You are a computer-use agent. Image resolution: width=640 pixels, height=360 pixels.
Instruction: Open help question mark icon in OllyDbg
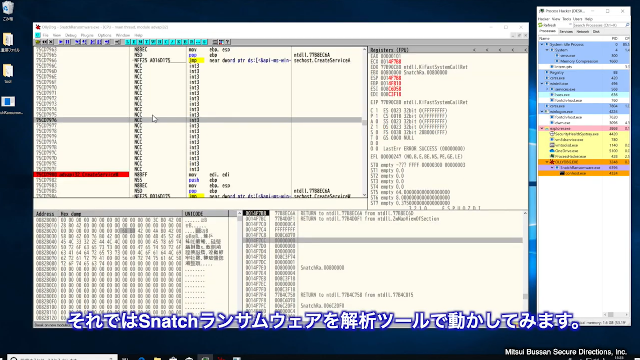tap(227, 42)
